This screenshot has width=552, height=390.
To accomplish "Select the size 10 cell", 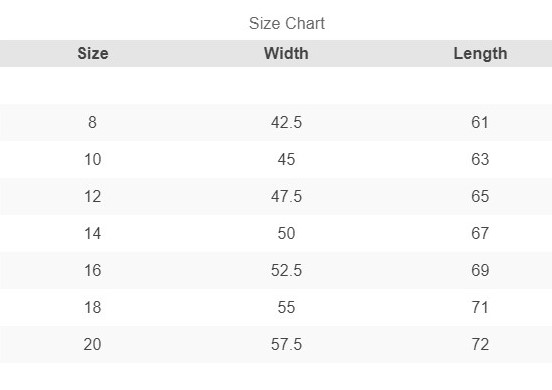I will tap(93, 159).
